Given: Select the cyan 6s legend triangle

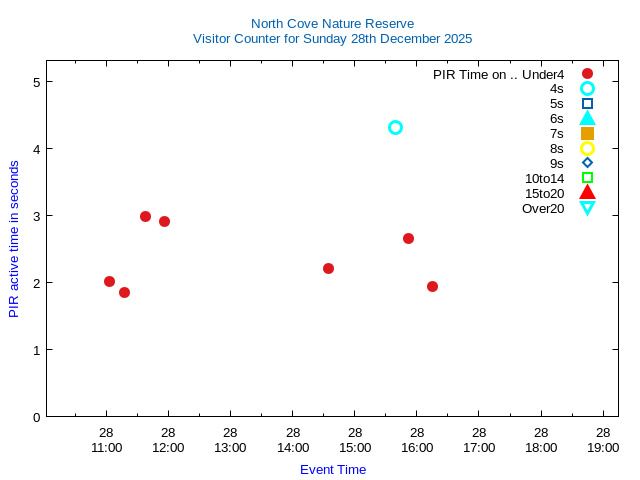Looking at the screenshot, I should tap(587, 118).
